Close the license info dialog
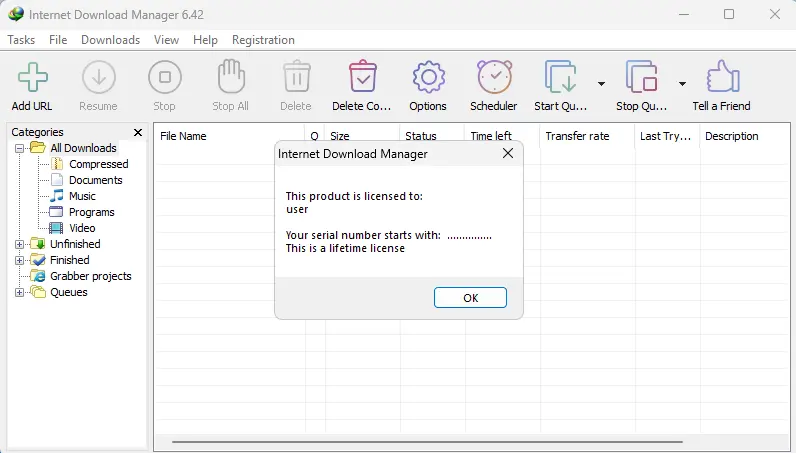The image size is (796, 453). (508, 153)
